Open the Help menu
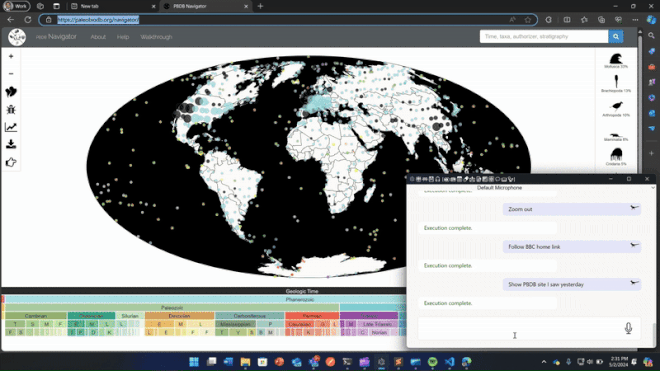 (123, 37)
